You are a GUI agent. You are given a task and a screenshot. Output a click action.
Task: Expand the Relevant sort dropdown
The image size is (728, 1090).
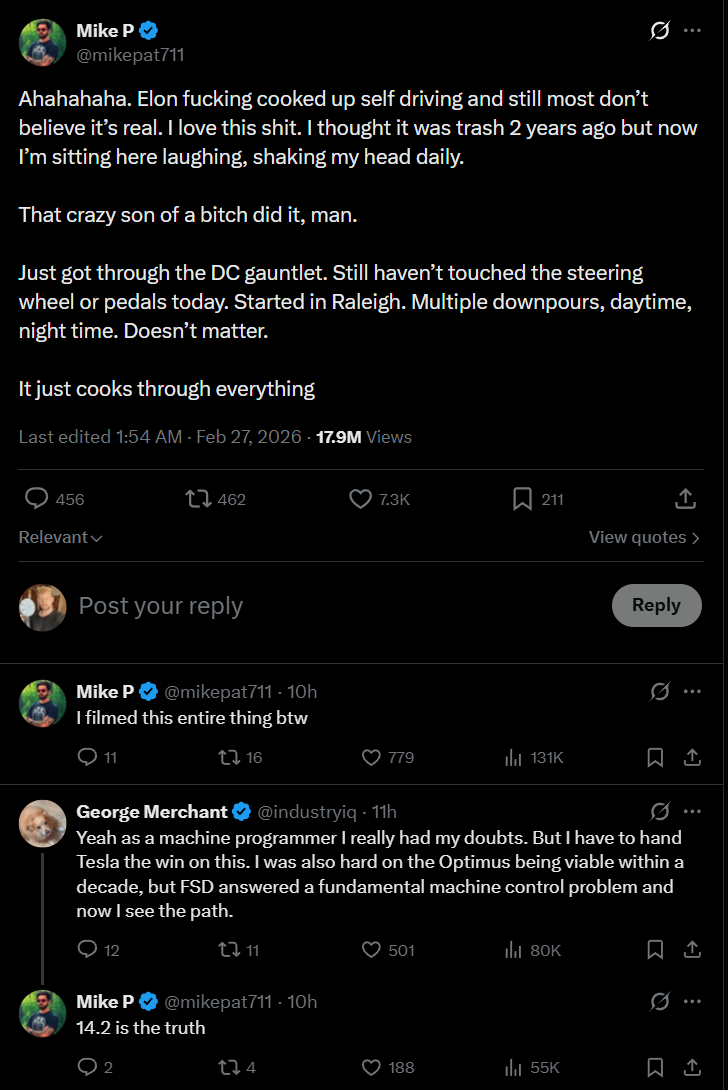61,537
